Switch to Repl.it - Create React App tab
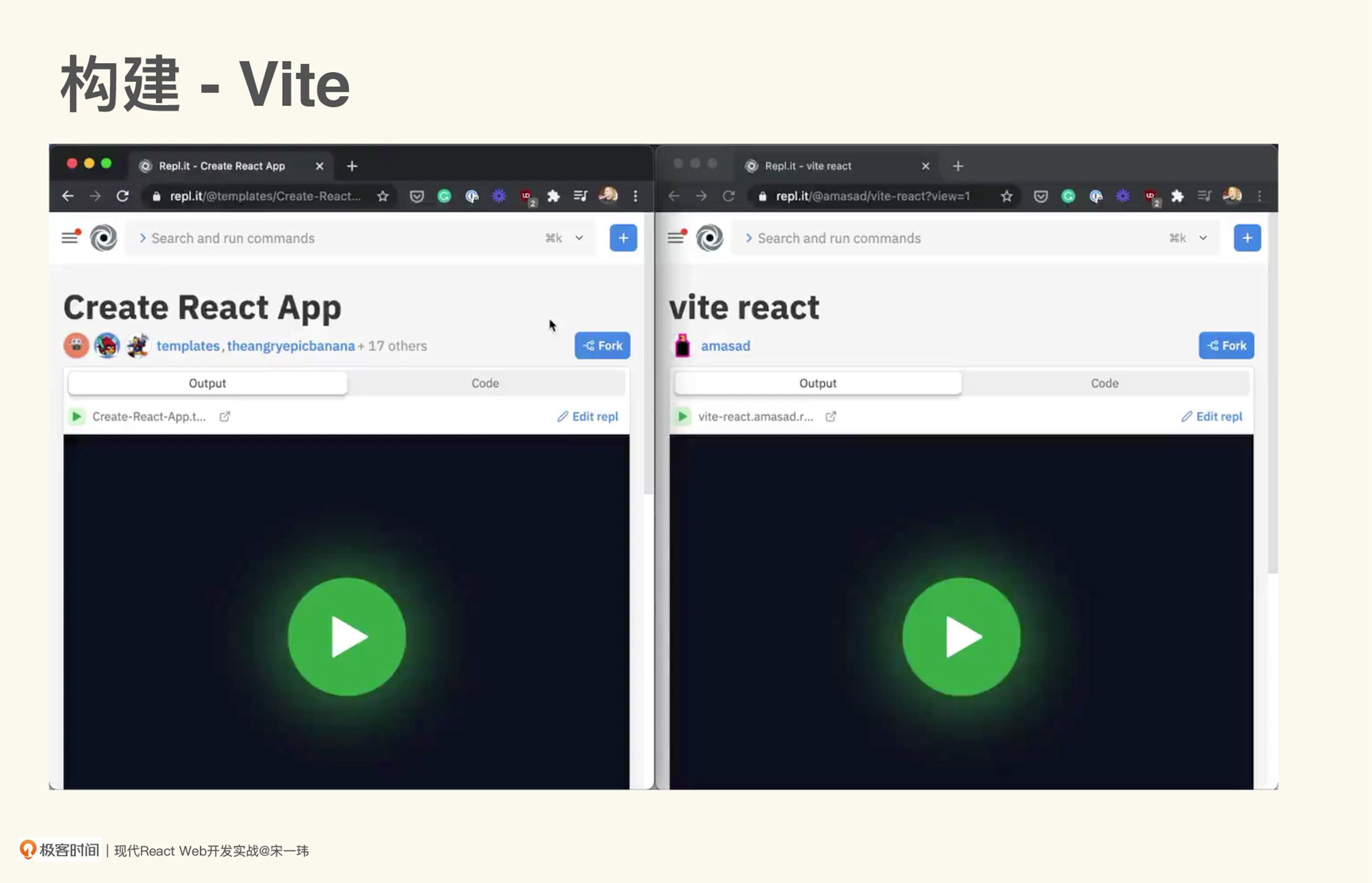Image resolution: width=1372 pixels, height=883 pixels. coord(231,166)
